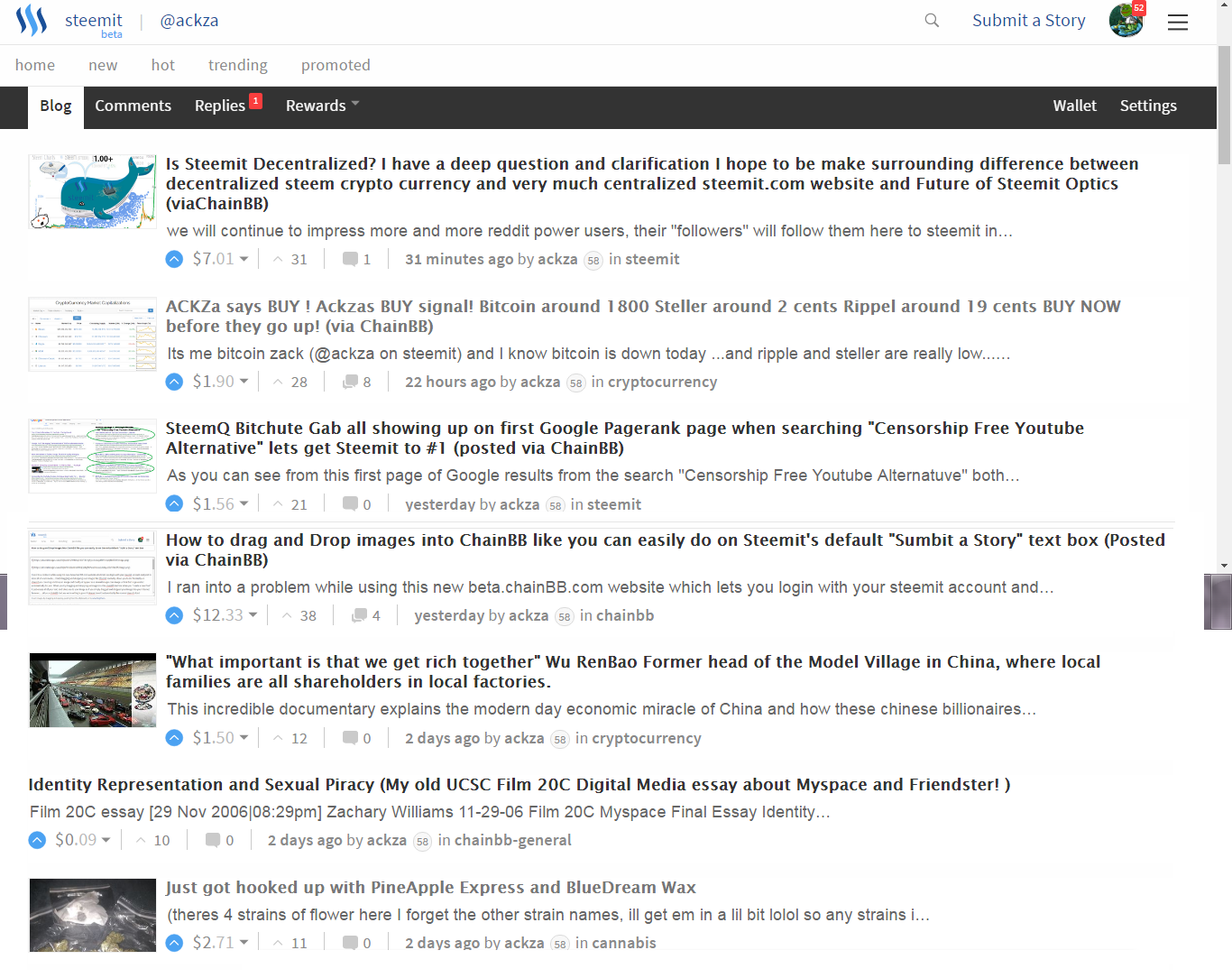Image resolution: width=1232 pixels, height=978 pixels.
Task: Go to the hot feed
Action: coord(163,65)
